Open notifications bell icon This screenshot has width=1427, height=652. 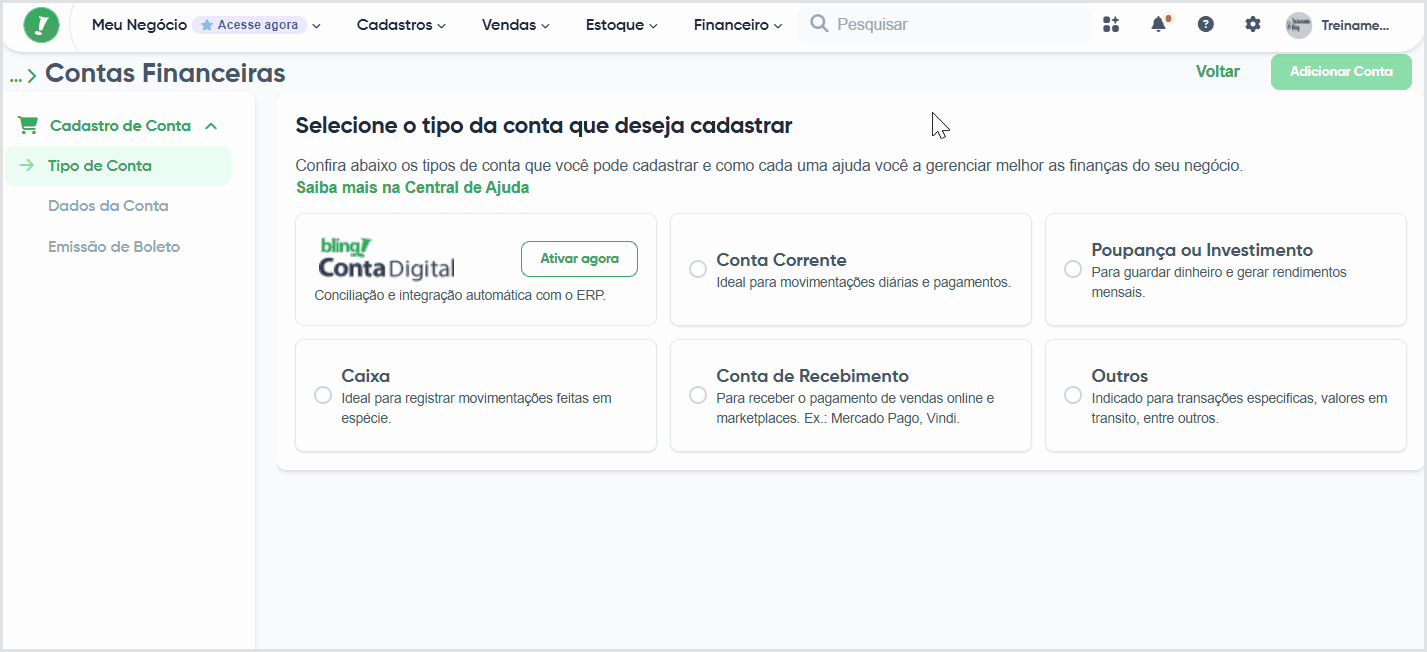[x=1159, y=24]
